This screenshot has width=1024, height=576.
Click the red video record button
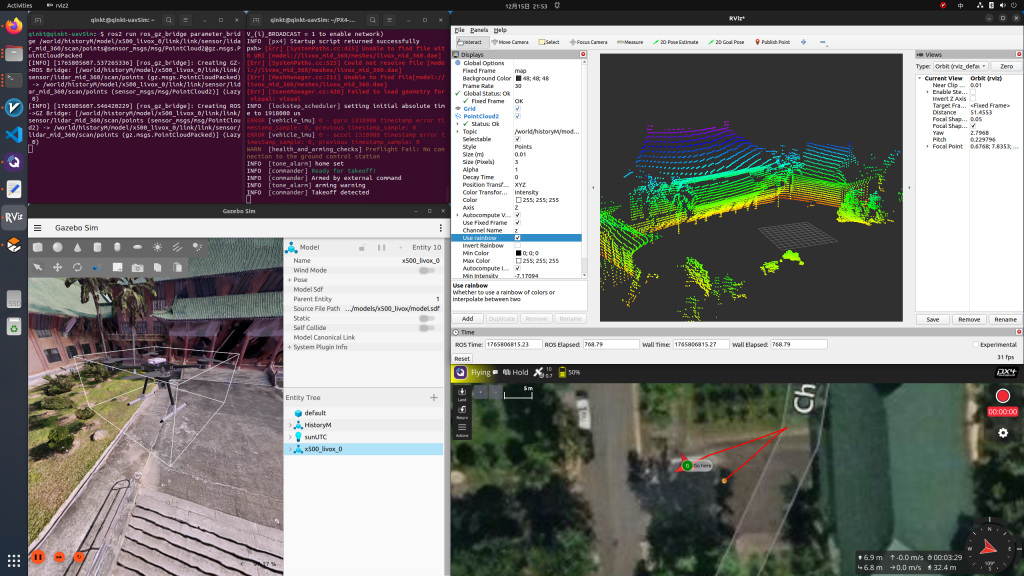(1002, 396)
